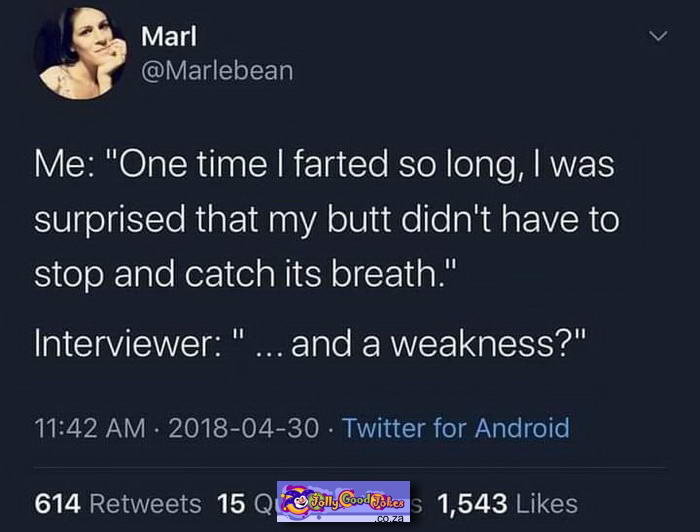The width and height of the screenshot is (700, 532).
Task: Open the Likes label list
Action: click(547, 503)
